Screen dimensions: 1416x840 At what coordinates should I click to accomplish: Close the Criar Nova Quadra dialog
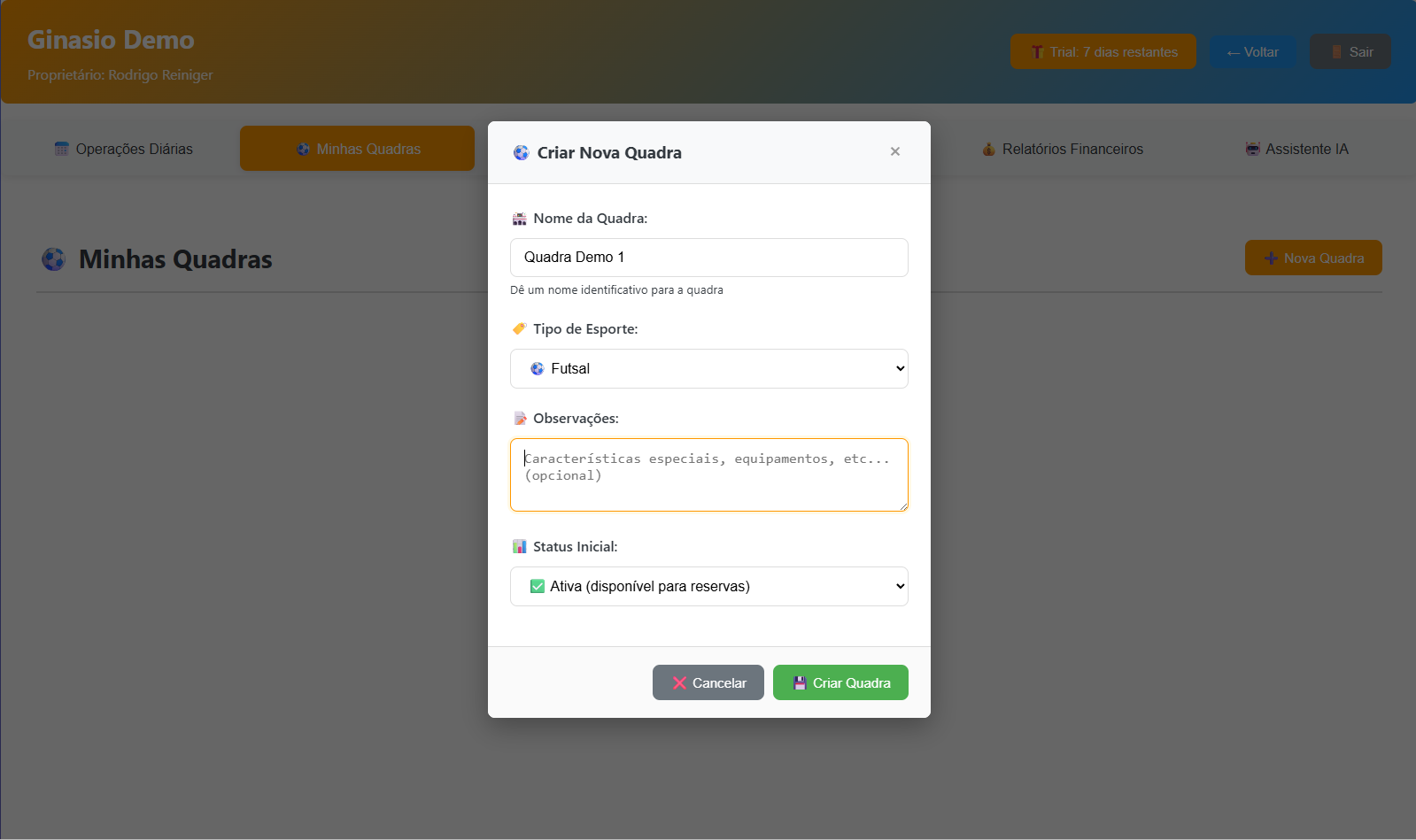point(894,151)
